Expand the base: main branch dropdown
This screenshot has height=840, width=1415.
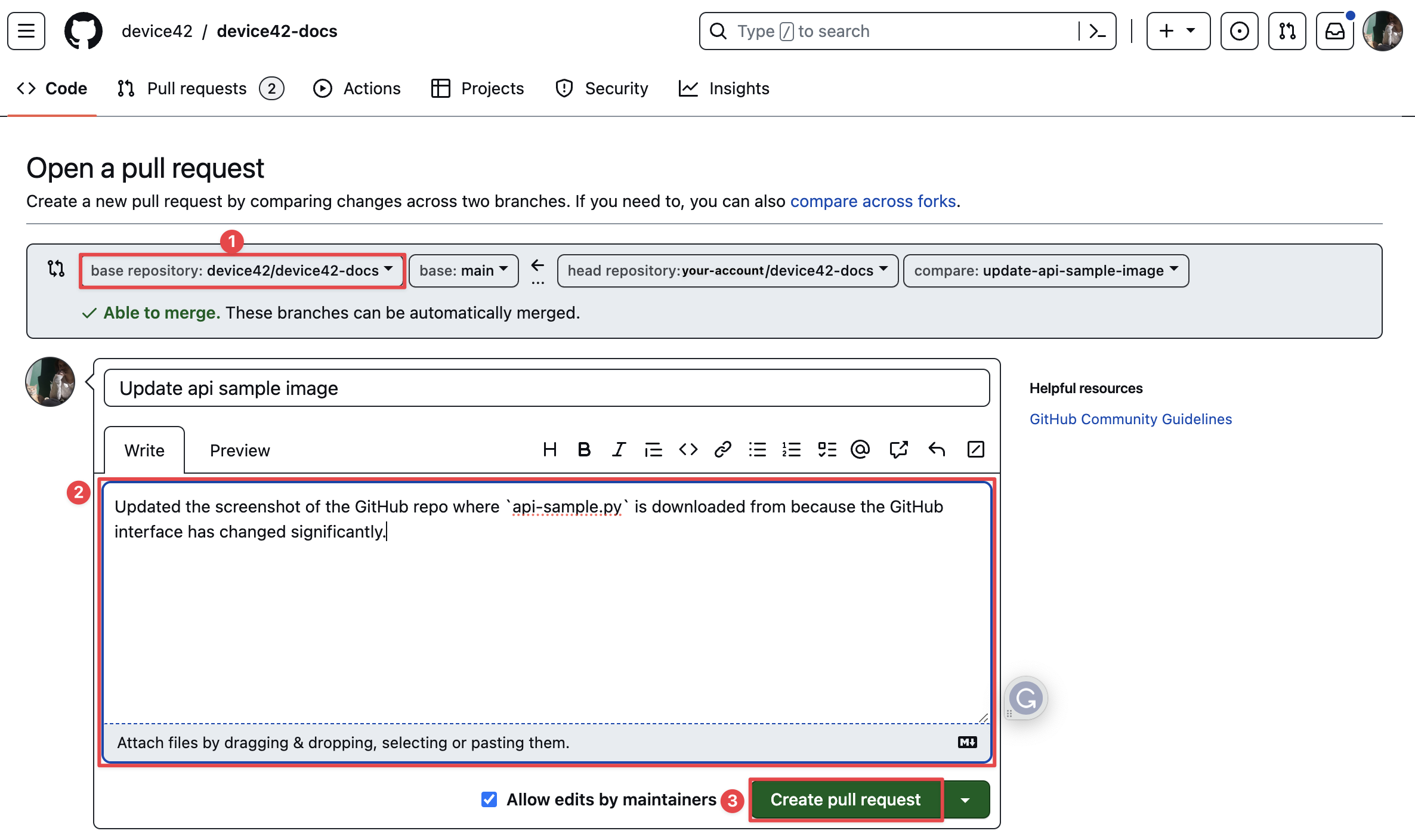click(464, 271)
